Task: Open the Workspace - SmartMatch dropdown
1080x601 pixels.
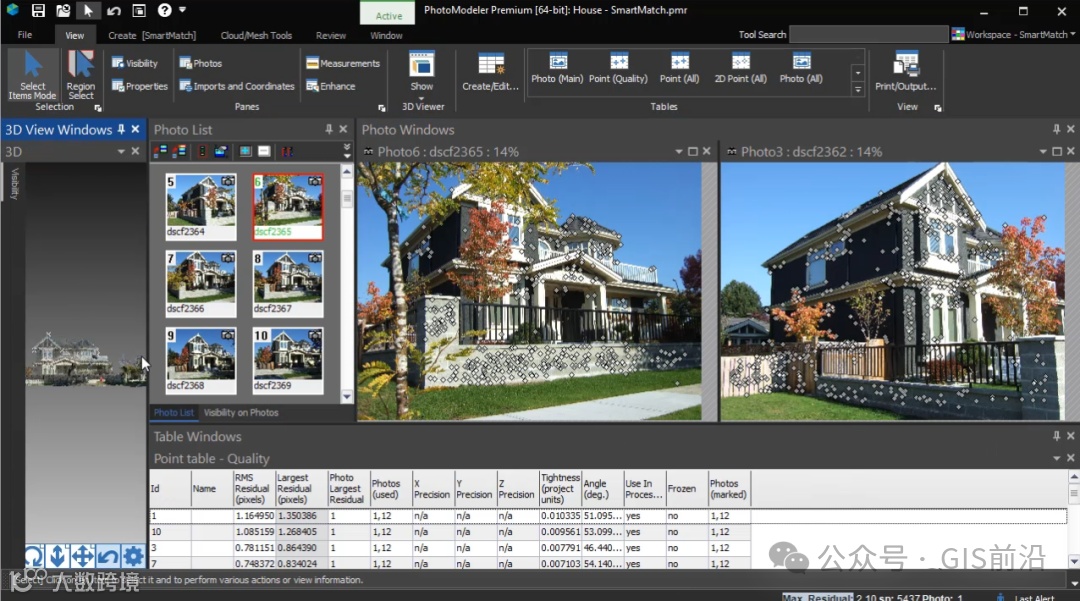Action: click(1013, 34)
